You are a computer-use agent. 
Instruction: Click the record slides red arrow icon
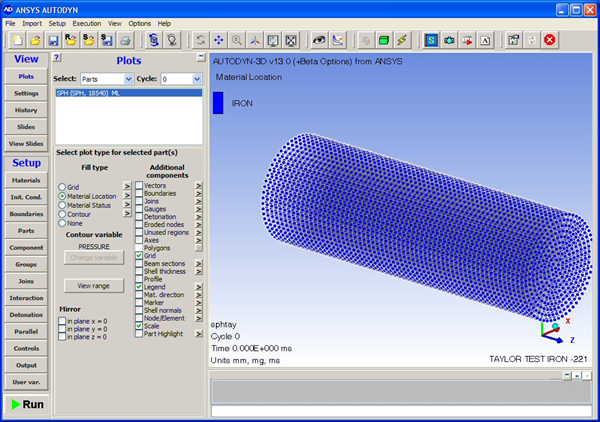pos(467,40)
